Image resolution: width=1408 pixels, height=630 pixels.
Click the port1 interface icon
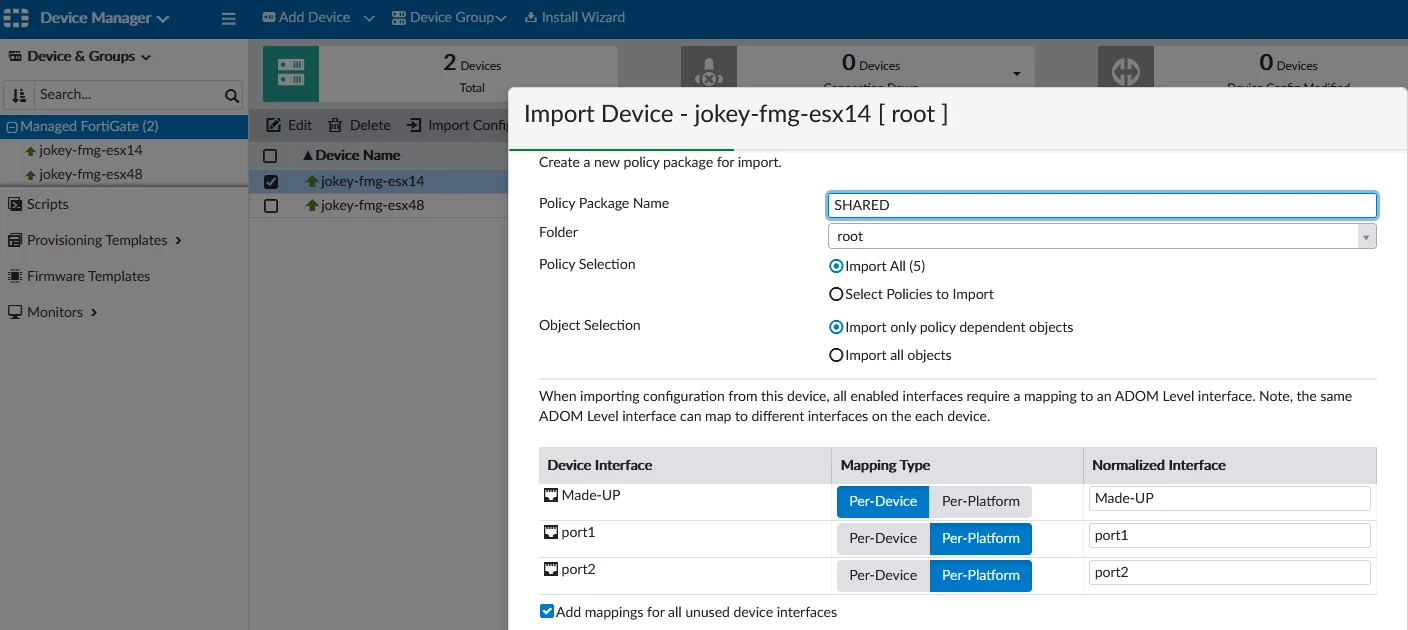(550, 533)
